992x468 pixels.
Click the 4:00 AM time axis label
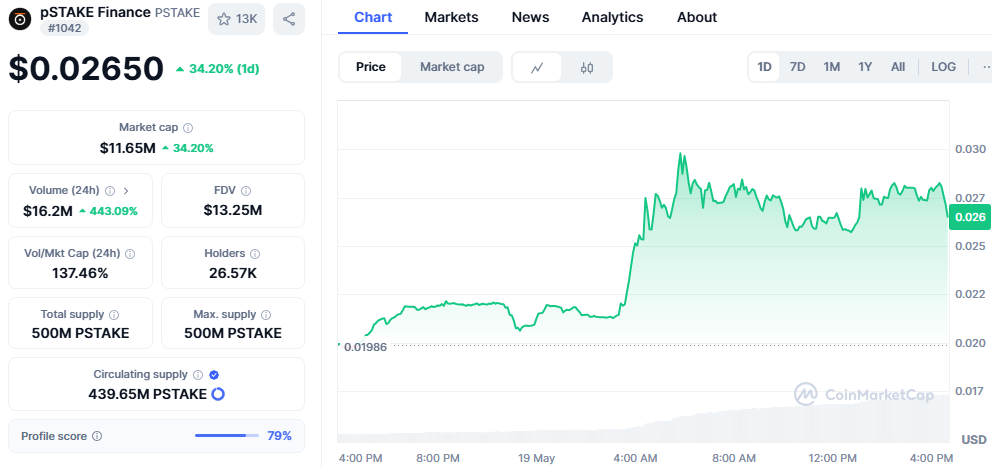pos(635,457)
